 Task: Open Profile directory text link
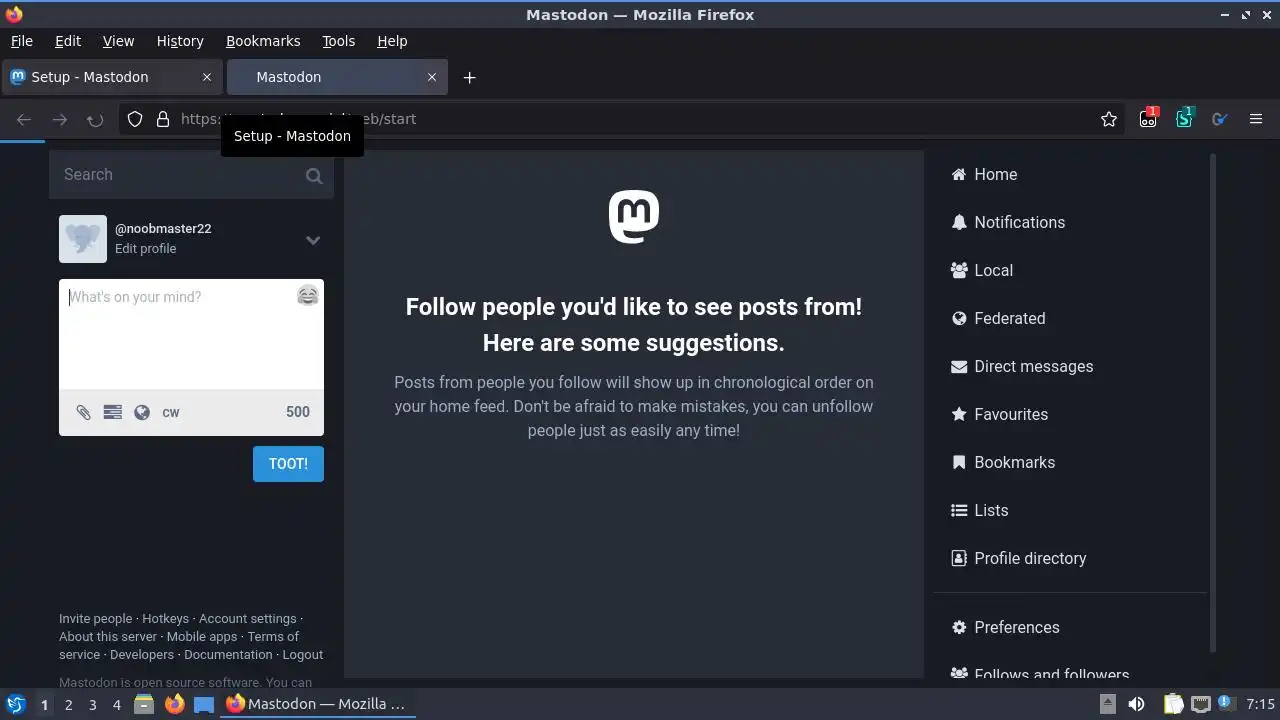[x=1030, y=558]
